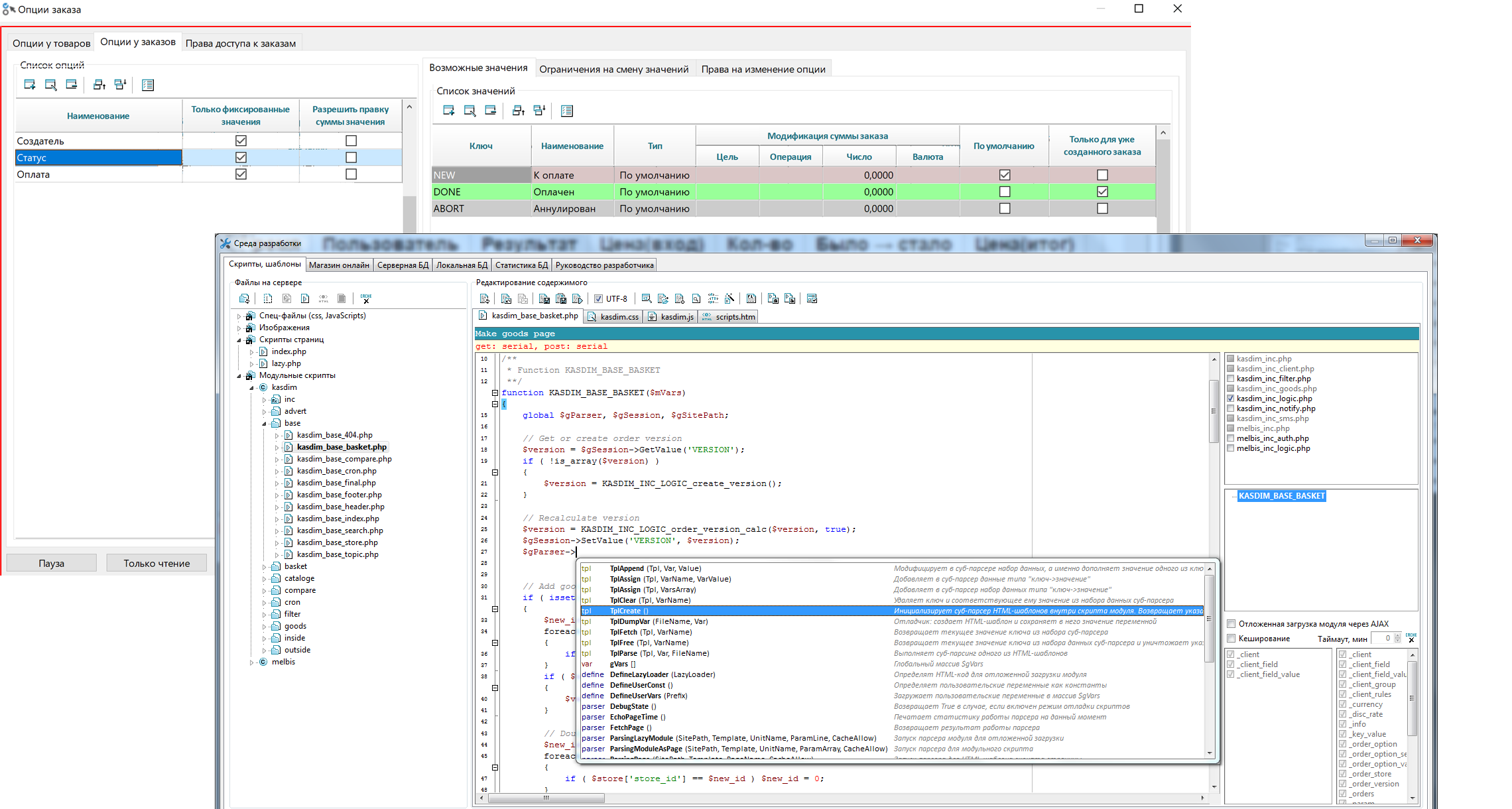Click the run script icon in editor toolbar
The height and width of the screenshot is (809, 1512).
pos(577,298)
